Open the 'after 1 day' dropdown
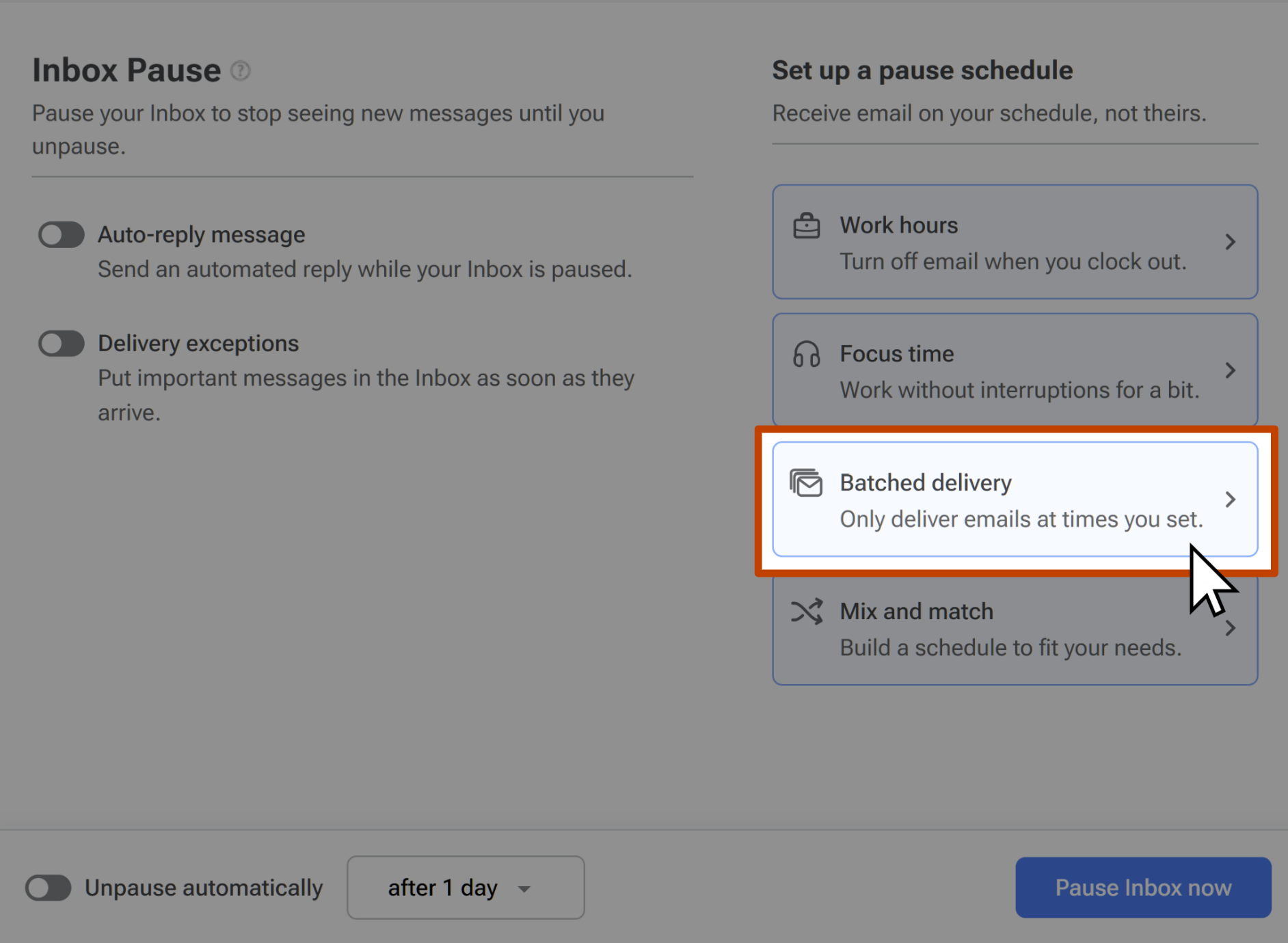Image resolution: width=1288 pixels, height=943 pixels. coord(466,888)
